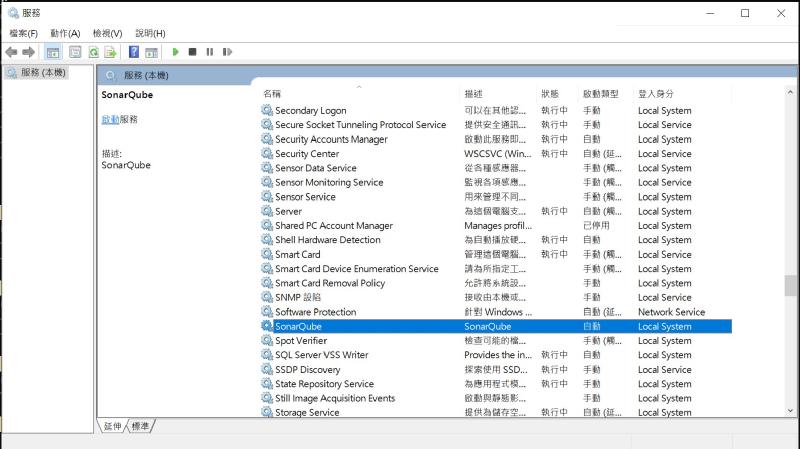Click the Start Service green play icon
This screenshot has width=800, height=449.
coord(176,52)
